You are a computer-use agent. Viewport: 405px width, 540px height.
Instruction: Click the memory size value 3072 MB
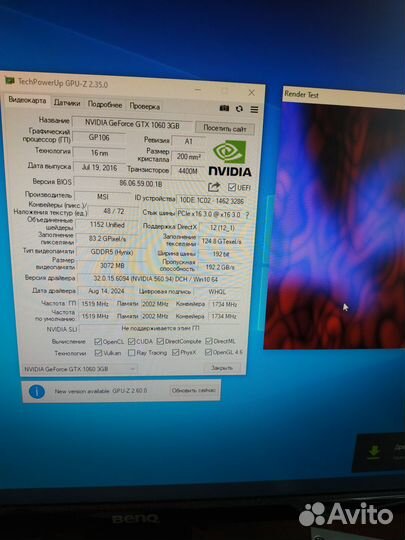click(112, 266)
